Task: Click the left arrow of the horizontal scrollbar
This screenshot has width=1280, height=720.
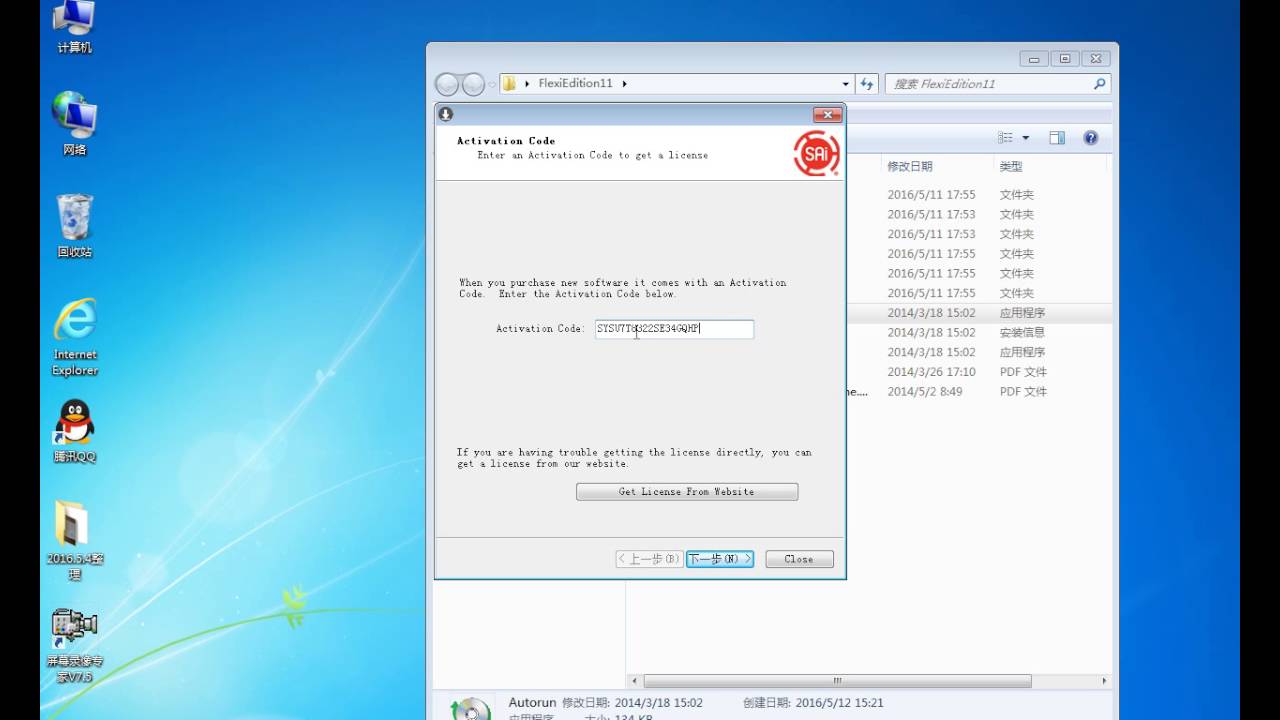Action: pyautogui.click(x=634, y=681)
